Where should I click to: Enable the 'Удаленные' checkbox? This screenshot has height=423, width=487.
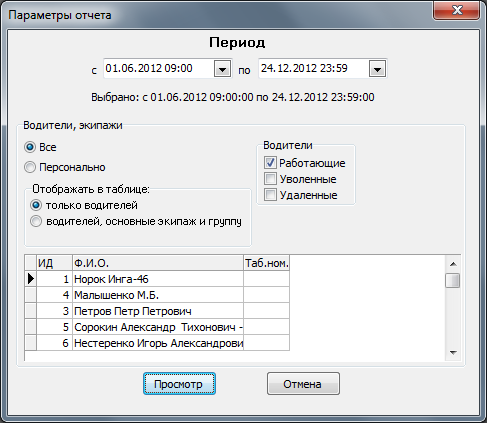(x=270, y=195)
